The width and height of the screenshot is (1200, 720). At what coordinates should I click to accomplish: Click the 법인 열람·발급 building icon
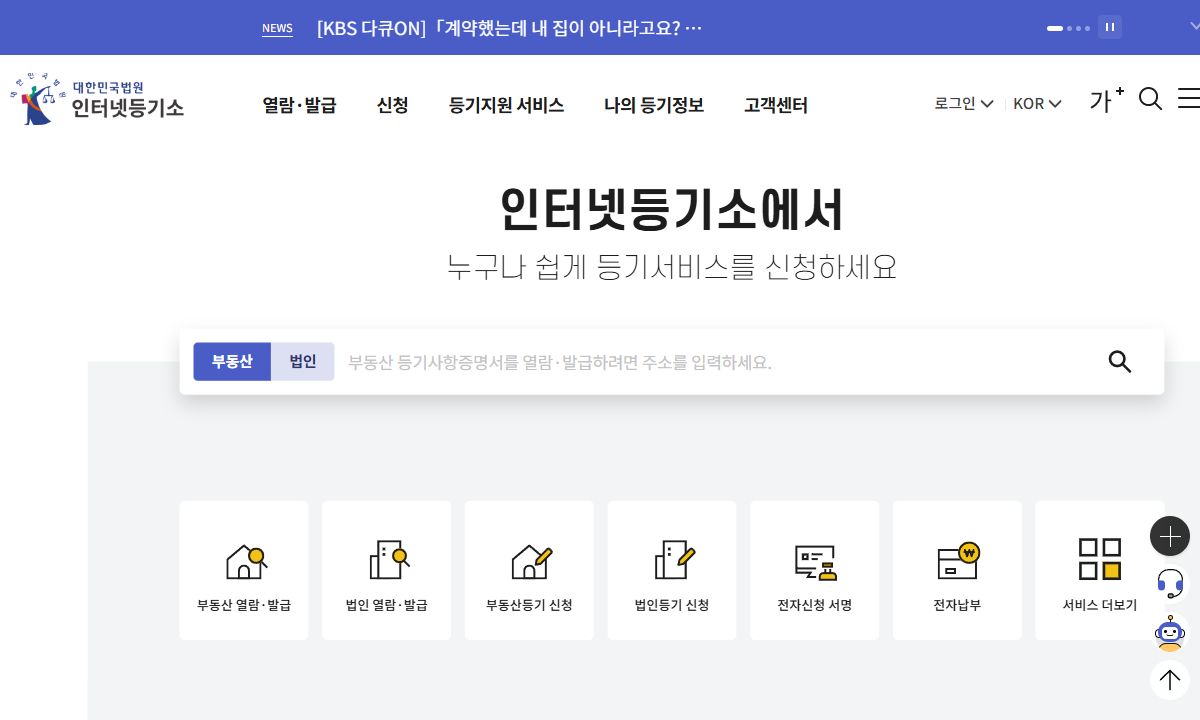(x=389, y=560)
